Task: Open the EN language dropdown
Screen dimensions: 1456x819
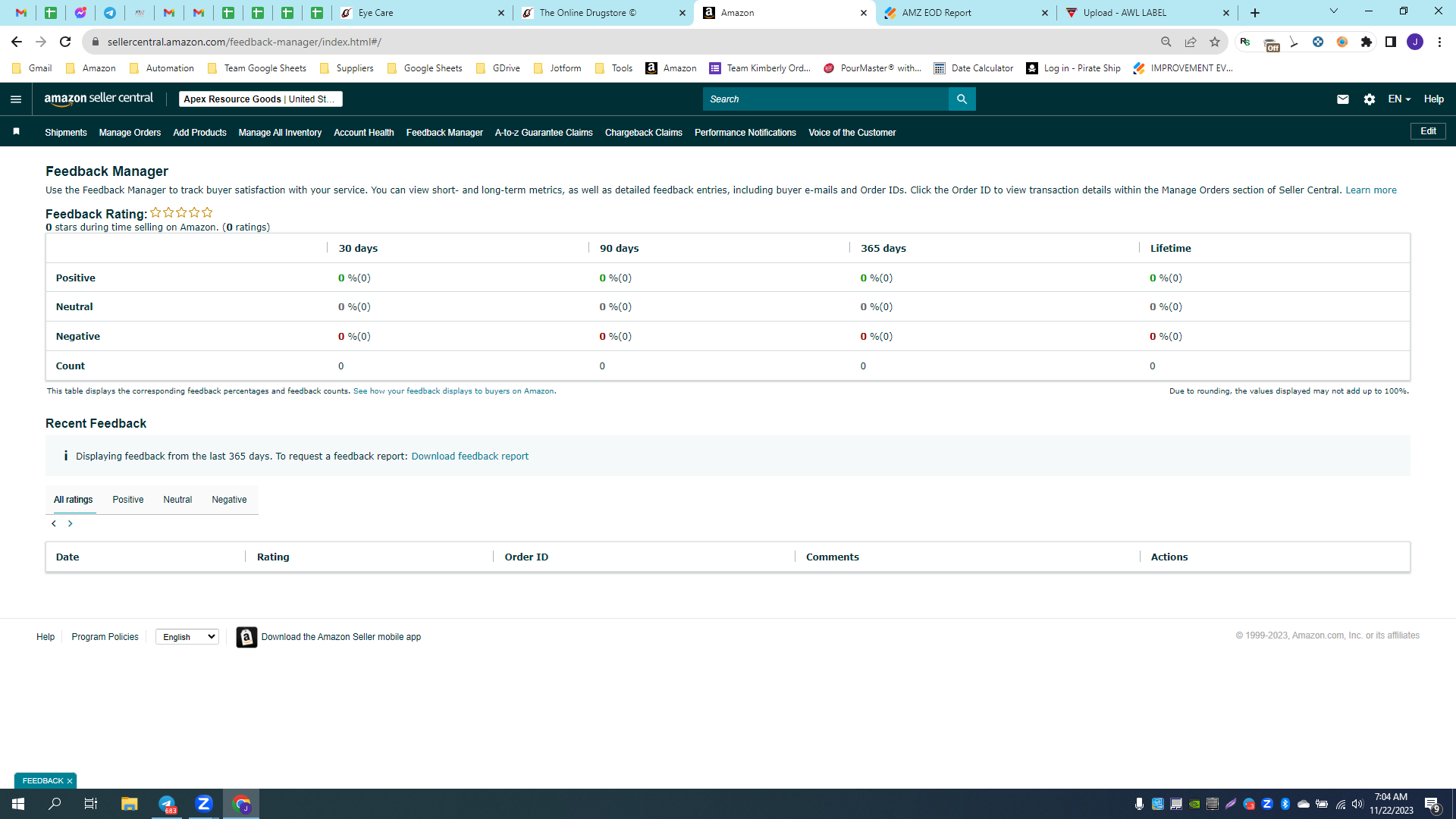Action: pyautogui.click(x=1399, y=99)
